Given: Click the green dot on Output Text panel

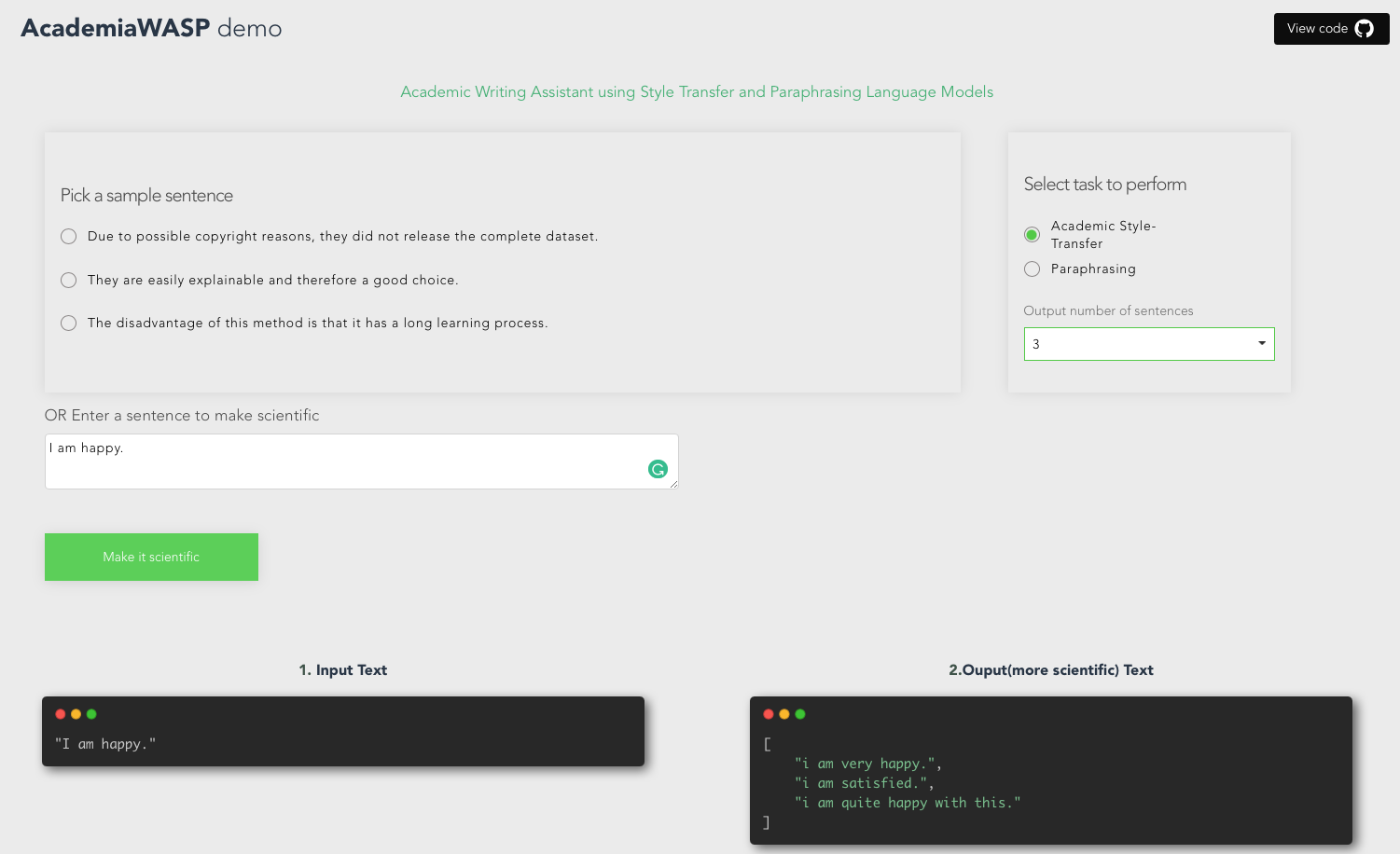Looking at the screenshot, I should click(x=800, y=714).
